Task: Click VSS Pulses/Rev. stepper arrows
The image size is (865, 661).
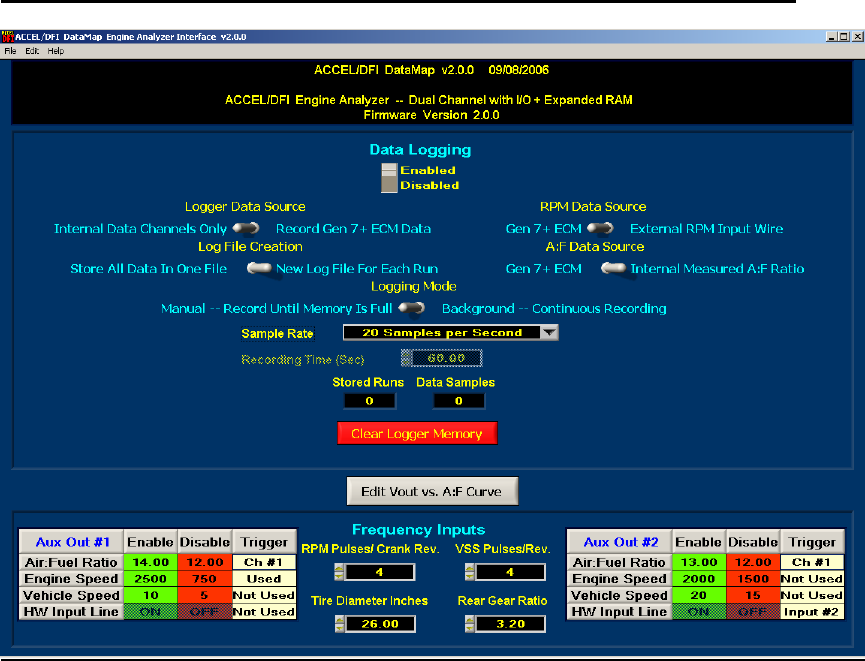Action: (x=469, y=572)
